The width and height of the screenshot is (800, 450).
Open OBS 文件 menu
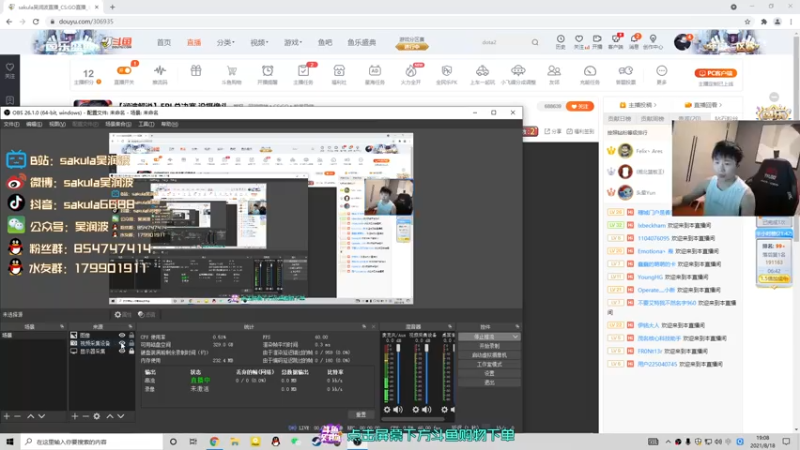11,124
